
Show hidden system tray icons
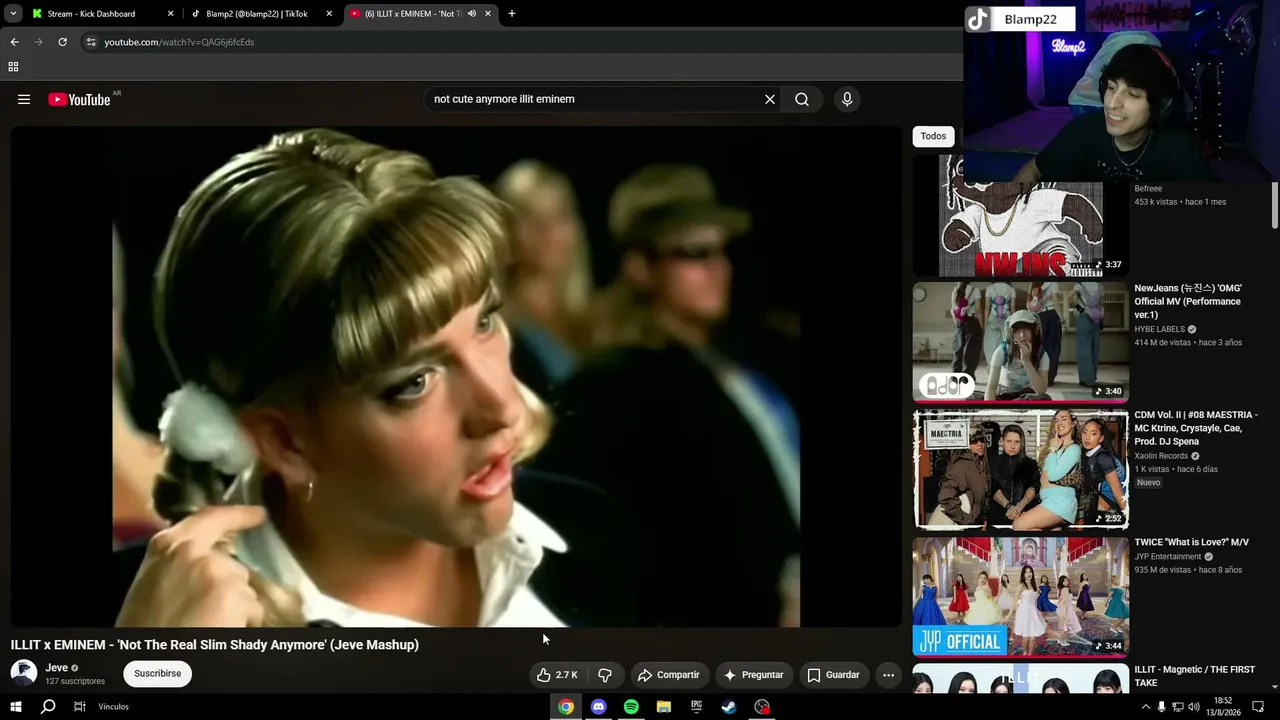point(1145,707)
